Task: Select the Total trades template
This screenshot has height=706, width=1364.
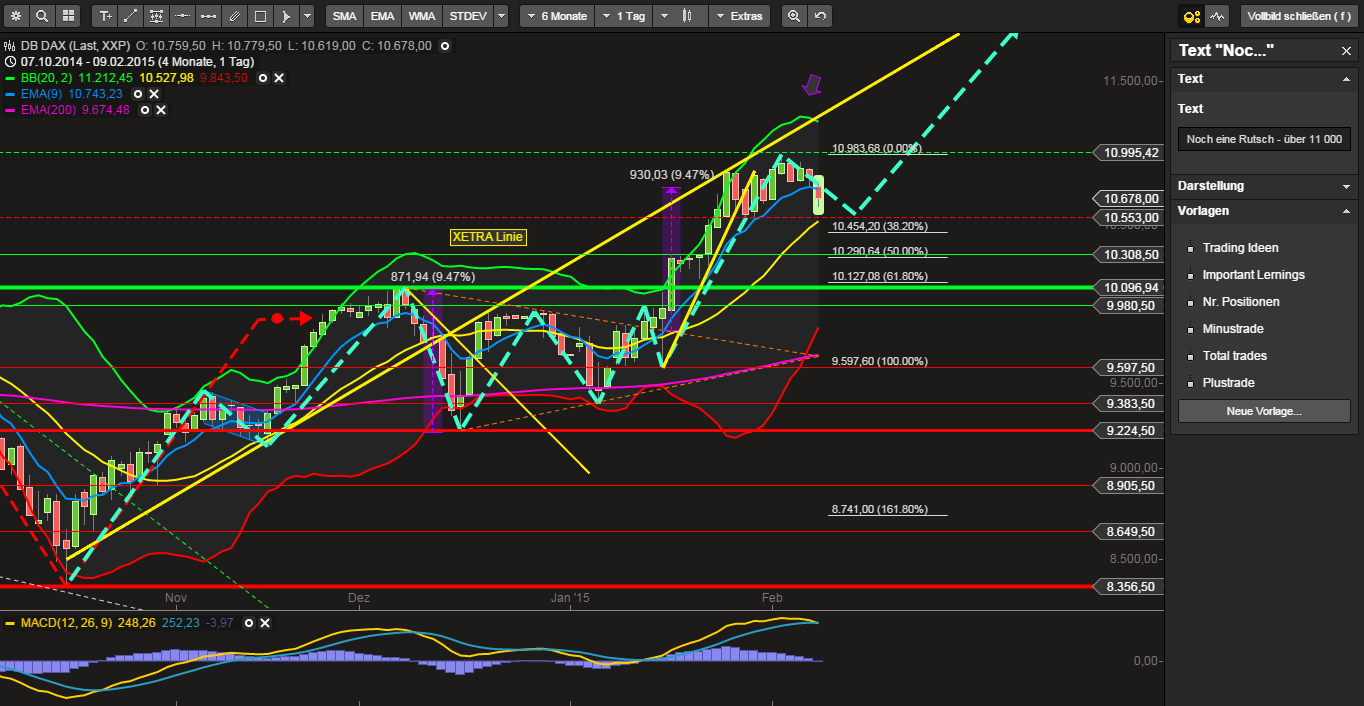Action: tap(1234, 356)
